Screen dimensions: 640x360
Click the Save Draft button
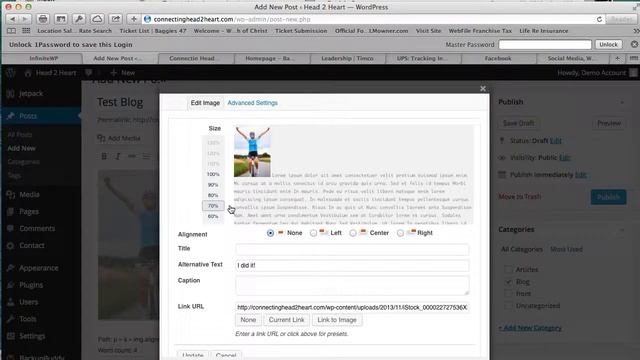(518, 123)
